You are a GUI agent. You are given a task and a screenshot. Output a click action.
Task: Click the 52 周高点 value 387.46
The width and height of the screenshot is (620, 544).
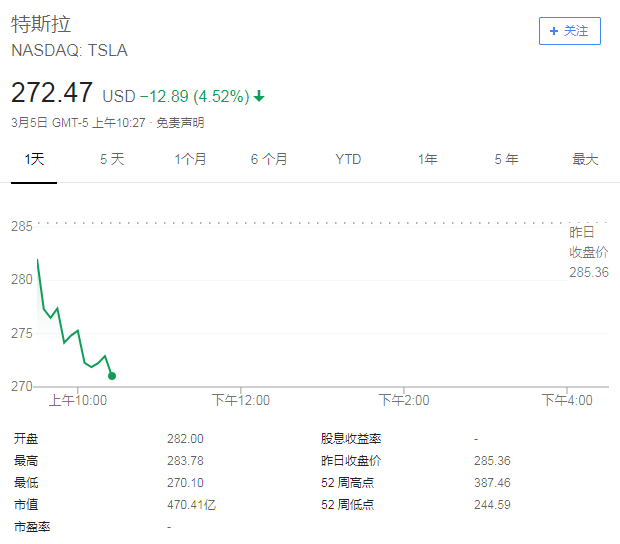pyautogui.click(x=492, y=482)
